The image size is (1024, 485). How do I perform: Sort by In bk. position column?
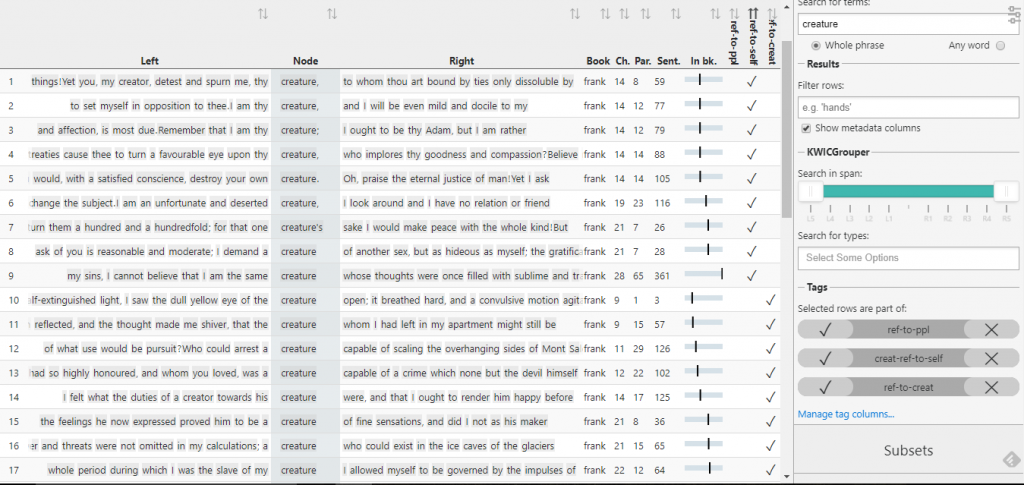tap(715, 14)
